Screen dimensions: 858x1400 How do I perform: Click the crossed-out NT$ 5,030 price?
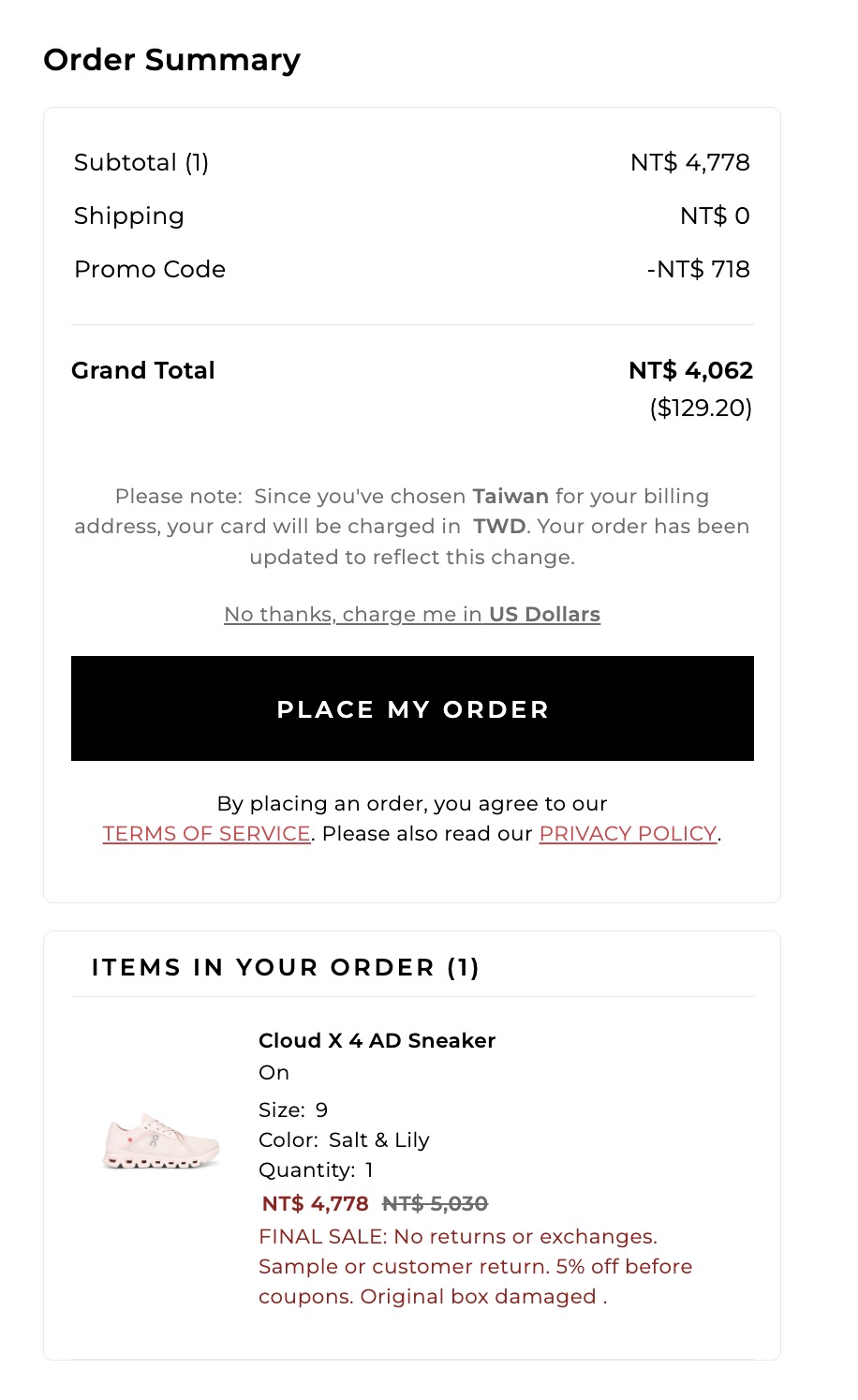(436, 1203)
